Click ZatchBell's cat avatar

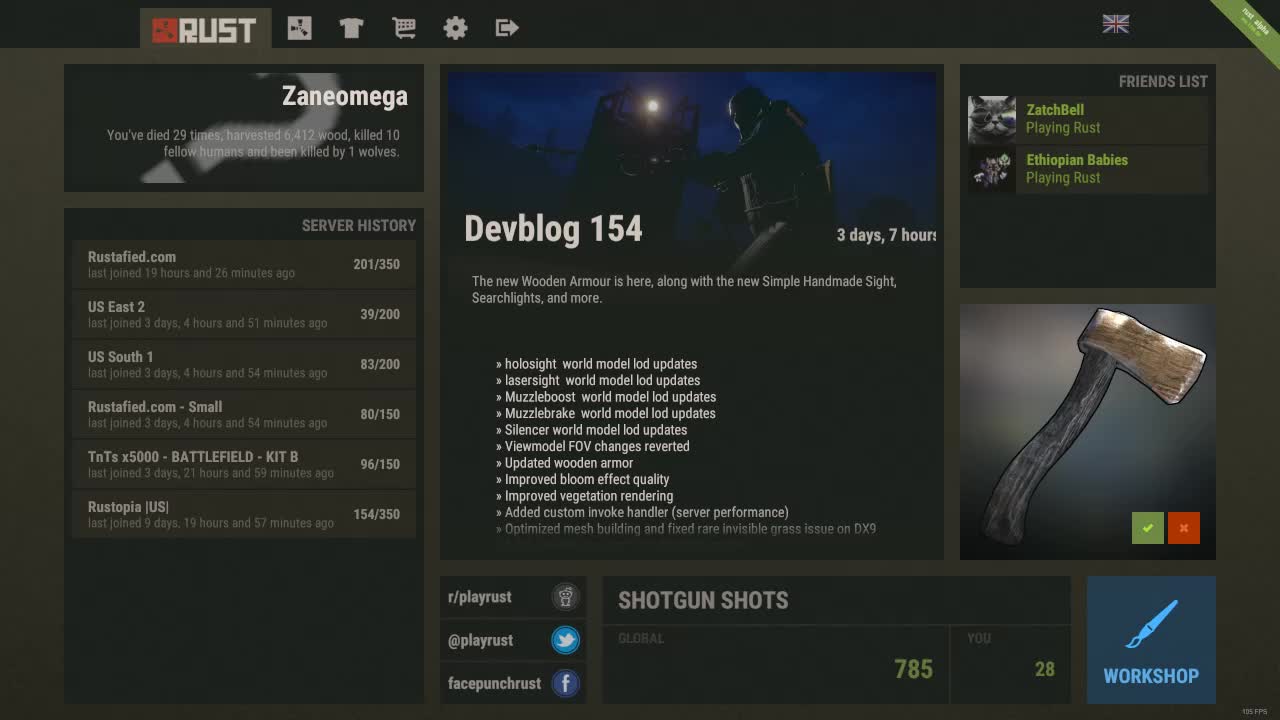point(992,120)
